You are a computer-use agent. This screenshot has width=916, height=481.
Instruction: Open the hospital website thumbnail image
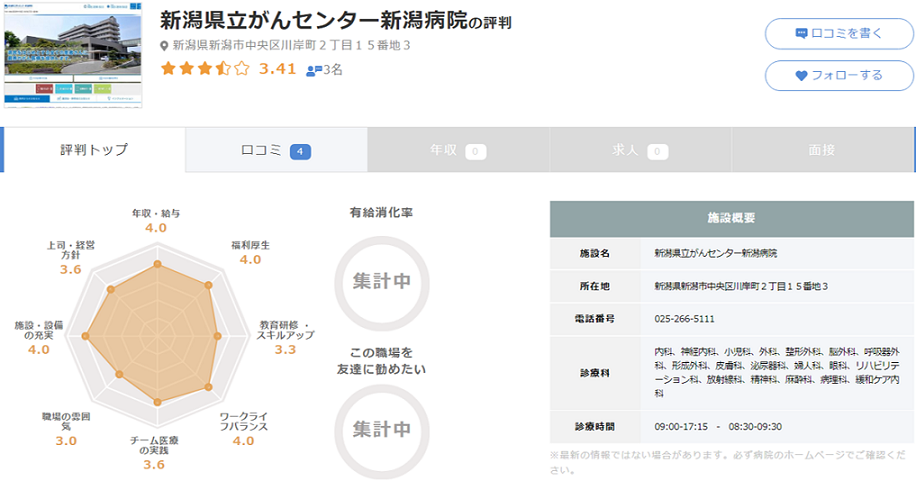(x=73, y=55)
